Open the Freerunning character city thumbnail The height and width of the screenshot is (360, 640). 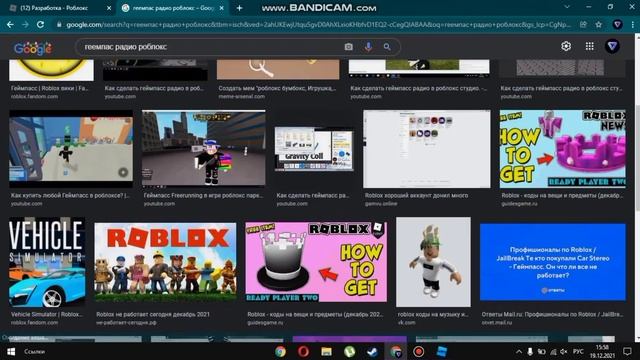tap(204, 148)
